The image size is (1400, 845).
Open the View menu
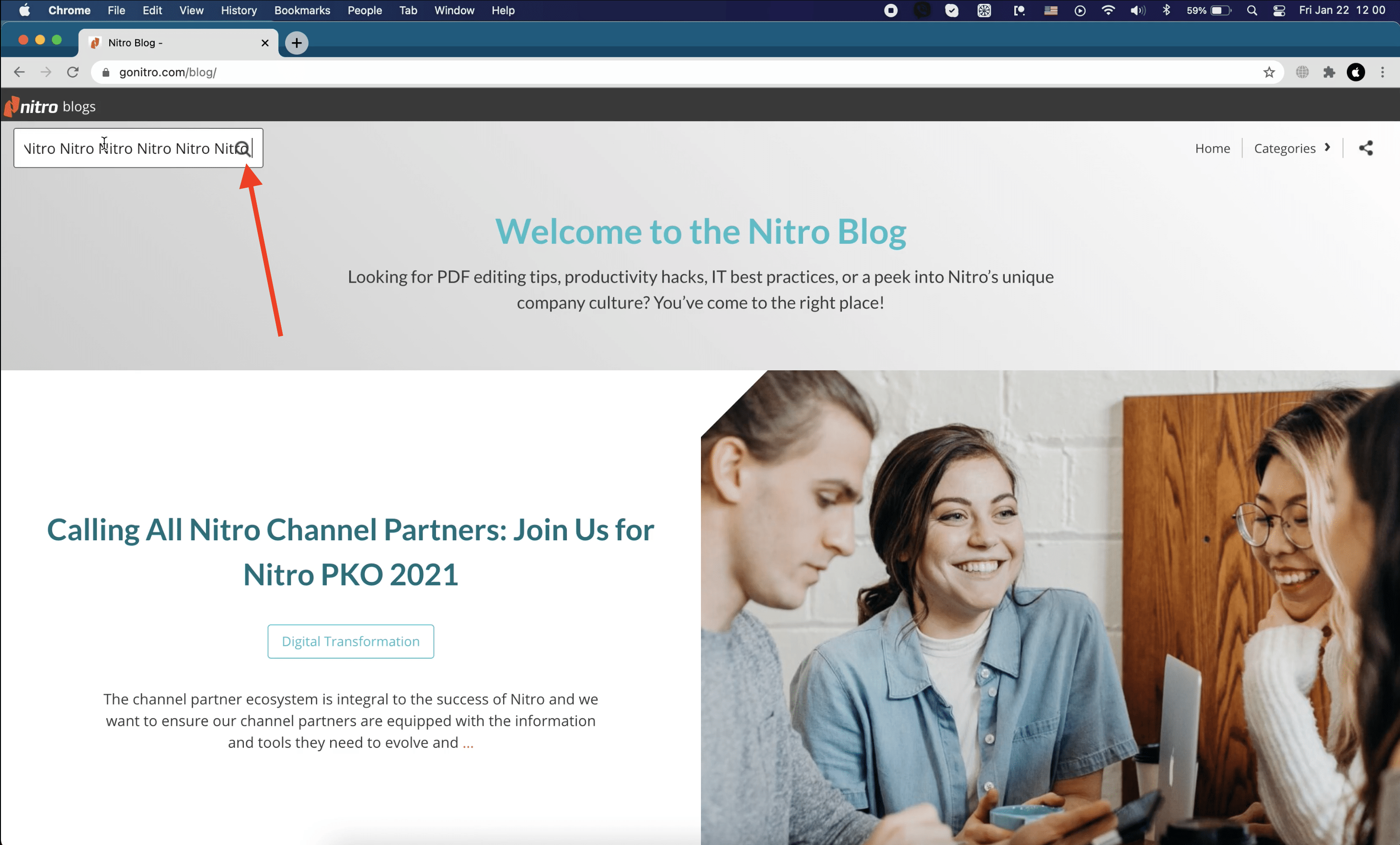pyautogui.click(x=191, y=10)
